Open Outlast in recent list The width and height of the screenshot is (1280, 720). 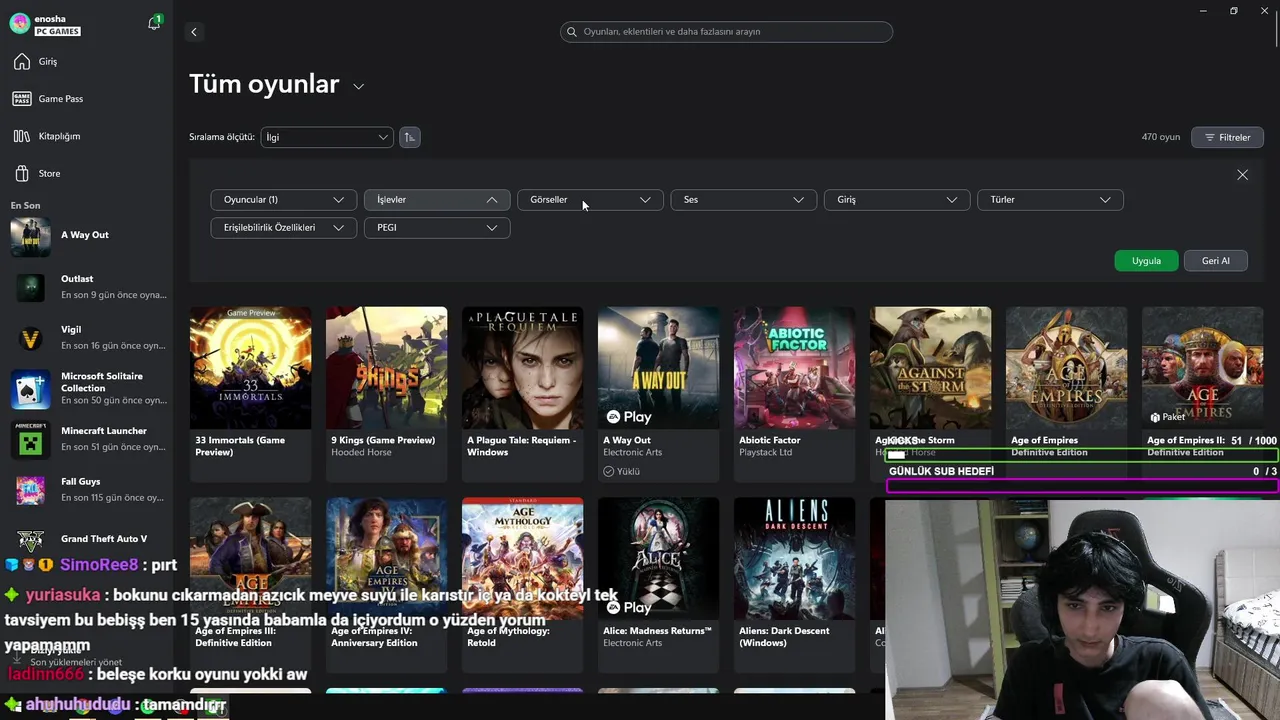tap(86, 287)
